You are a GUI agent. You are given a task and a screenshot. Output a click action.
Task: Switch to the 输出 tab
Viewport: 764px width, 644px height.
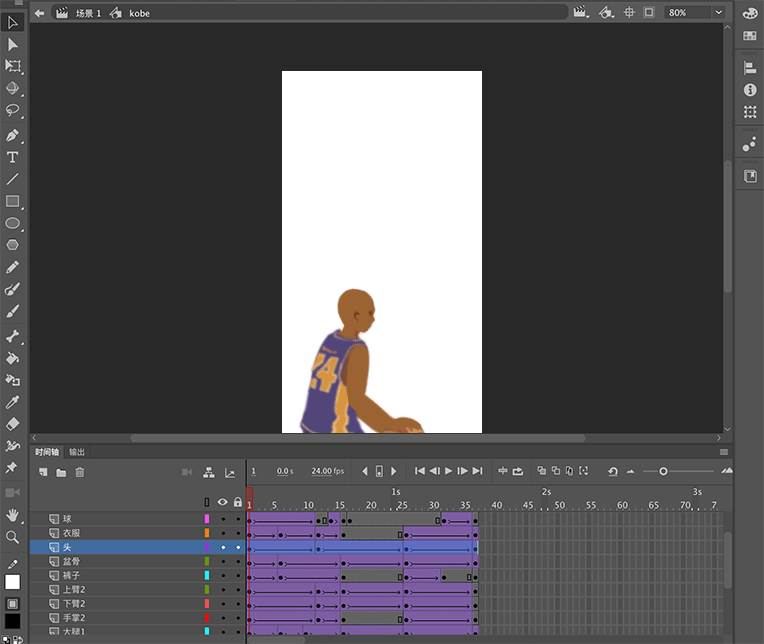(77, 452)
